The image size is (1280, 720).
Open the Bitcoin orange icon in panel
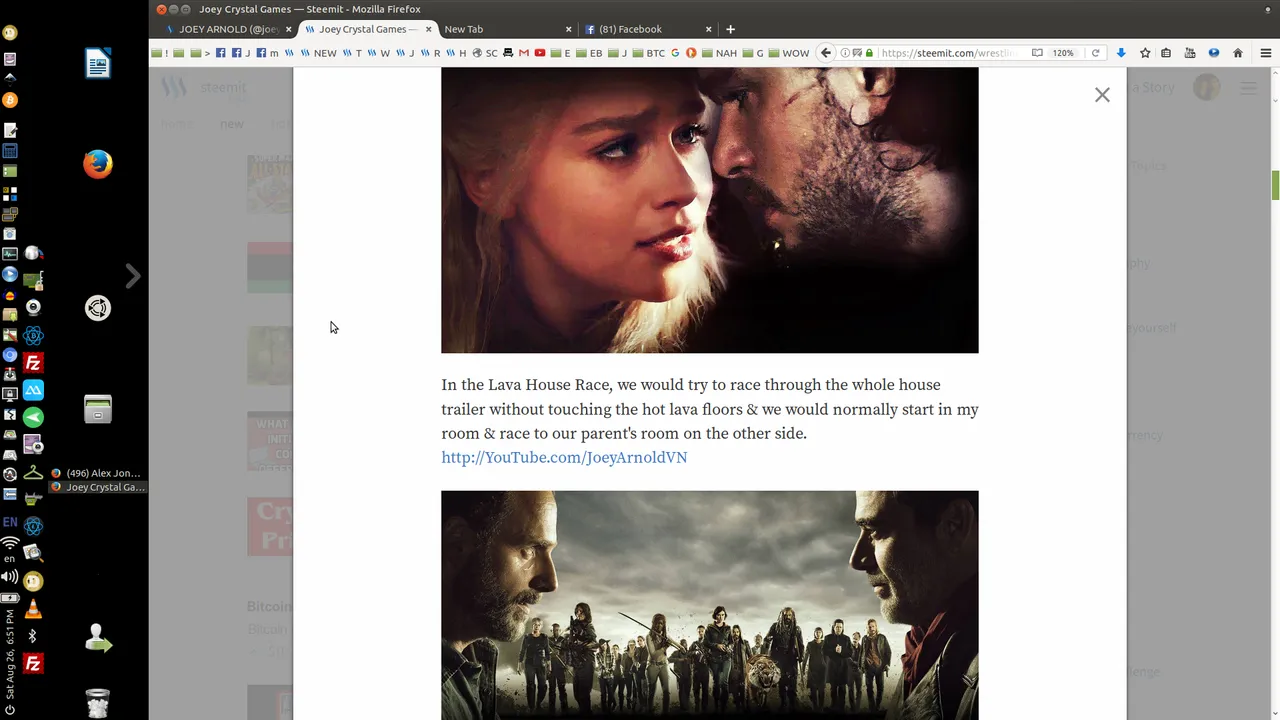[x=10, y=100]
